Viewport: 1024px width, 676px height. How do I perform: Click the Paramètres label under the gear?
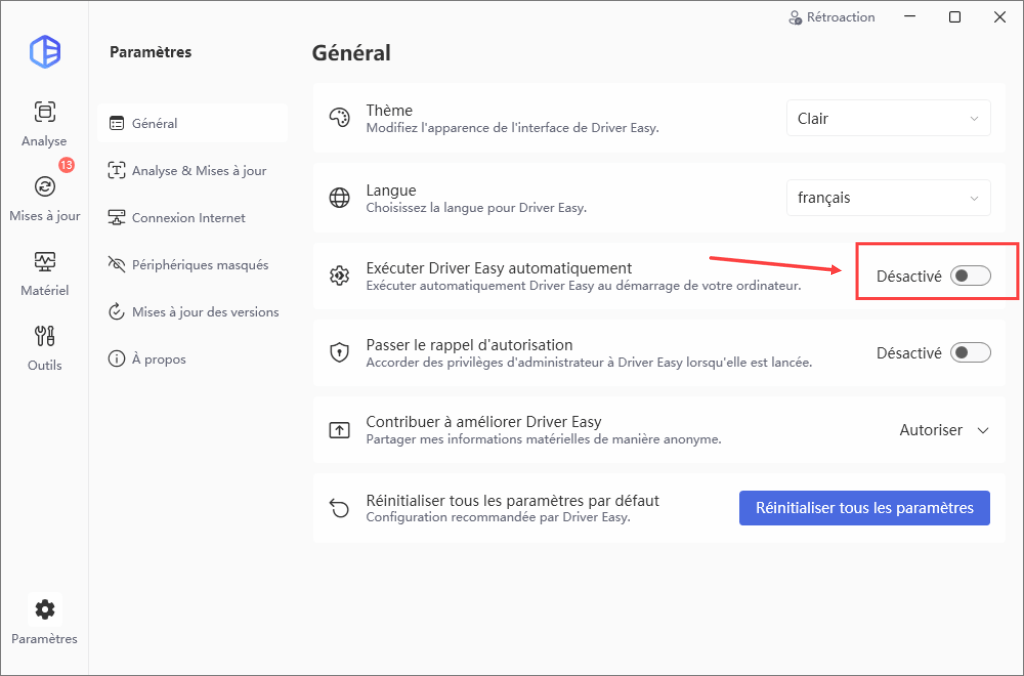click(44, 639)
